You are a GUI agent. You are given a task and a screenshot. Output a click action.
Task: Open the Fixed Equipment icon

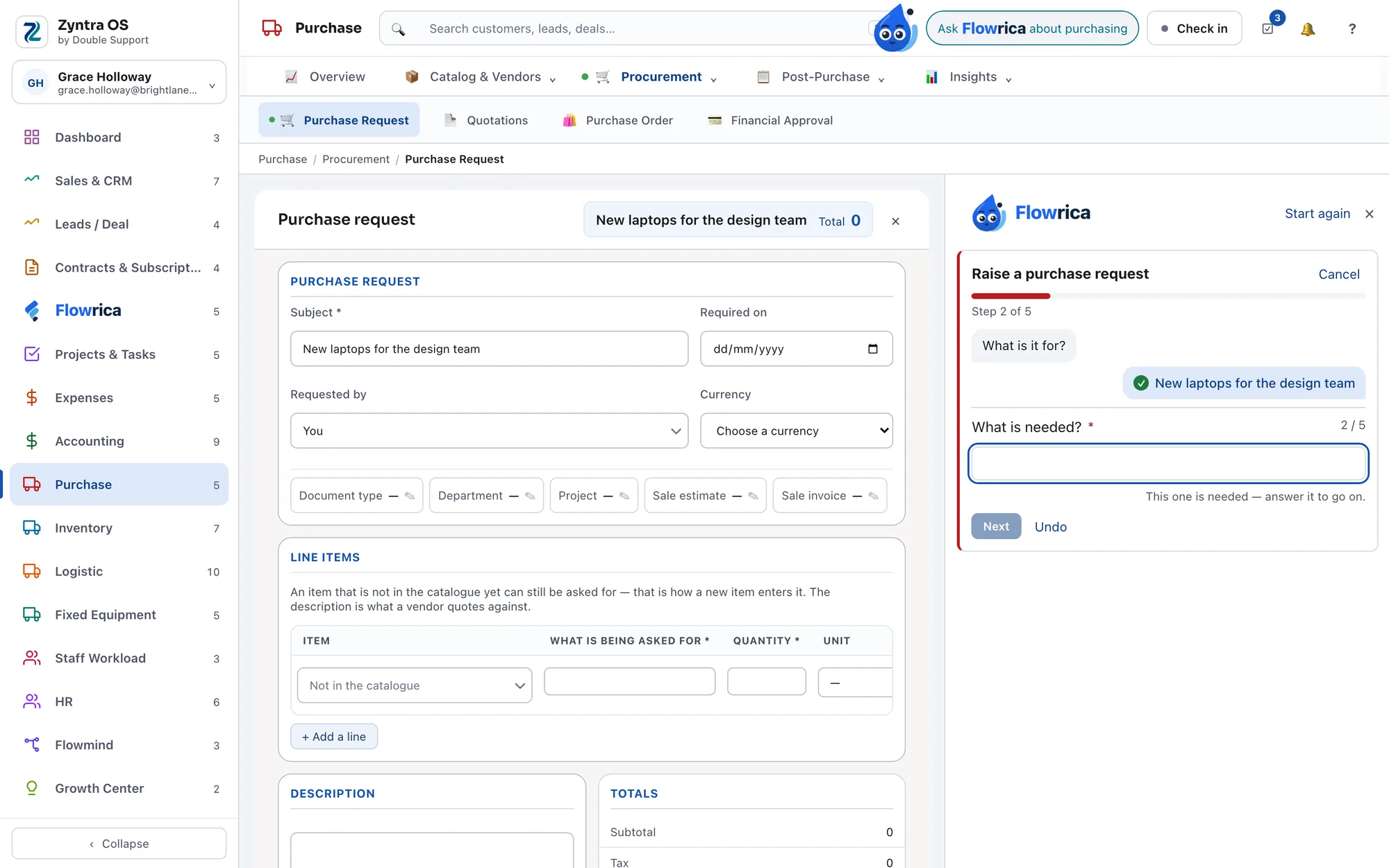[x=32, y=615]
